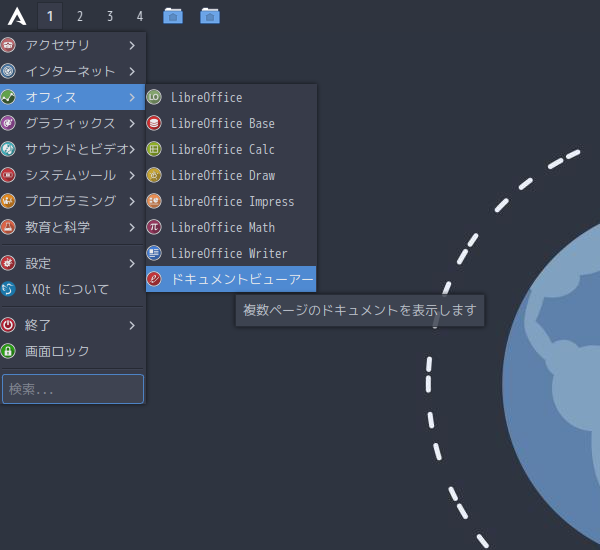Screen dimensions: 600x550
Task: Click the 教育と科学 category icon
Action: (x=8, y=227)
